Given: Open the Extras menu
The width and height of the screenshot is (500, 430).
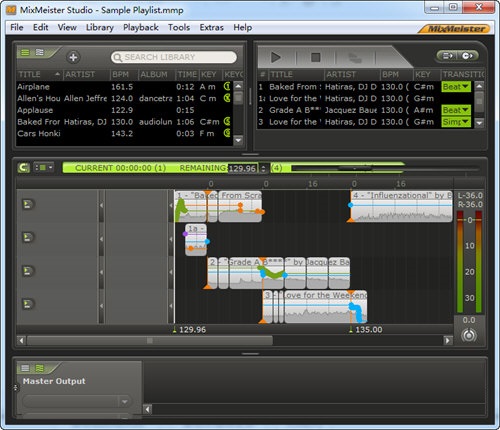Looking at the screenshot, I should pyautogui.click(x=211, y=27).
